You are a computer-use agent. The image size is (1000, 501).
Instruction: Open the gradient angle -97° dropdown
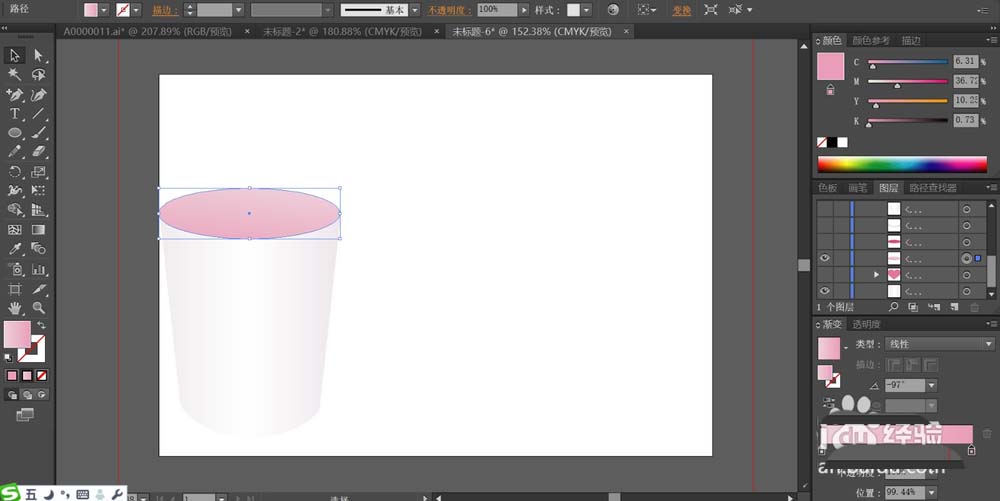[931, 385]
